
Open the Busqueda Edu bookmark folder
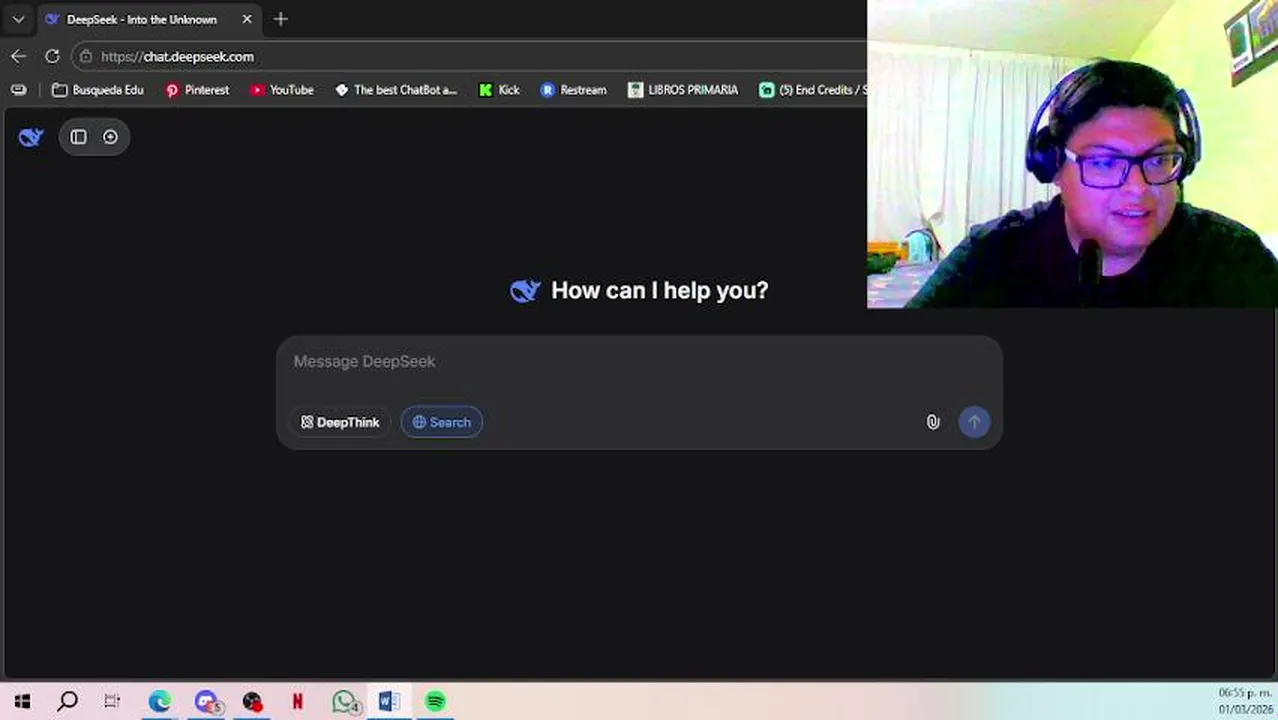(x=98, y=90)
